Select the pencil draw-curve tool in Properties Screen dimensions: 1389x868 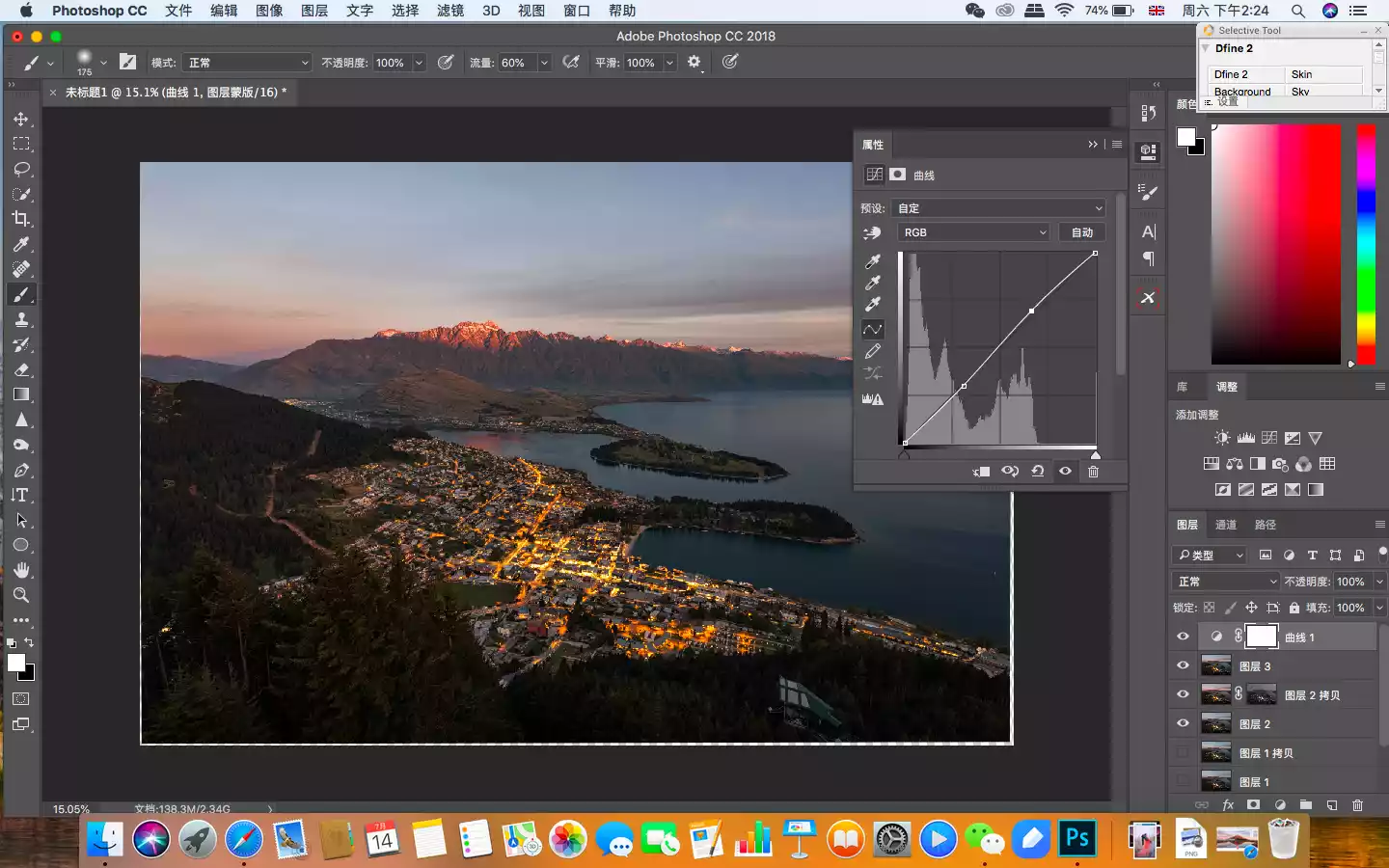pos(873,352)
